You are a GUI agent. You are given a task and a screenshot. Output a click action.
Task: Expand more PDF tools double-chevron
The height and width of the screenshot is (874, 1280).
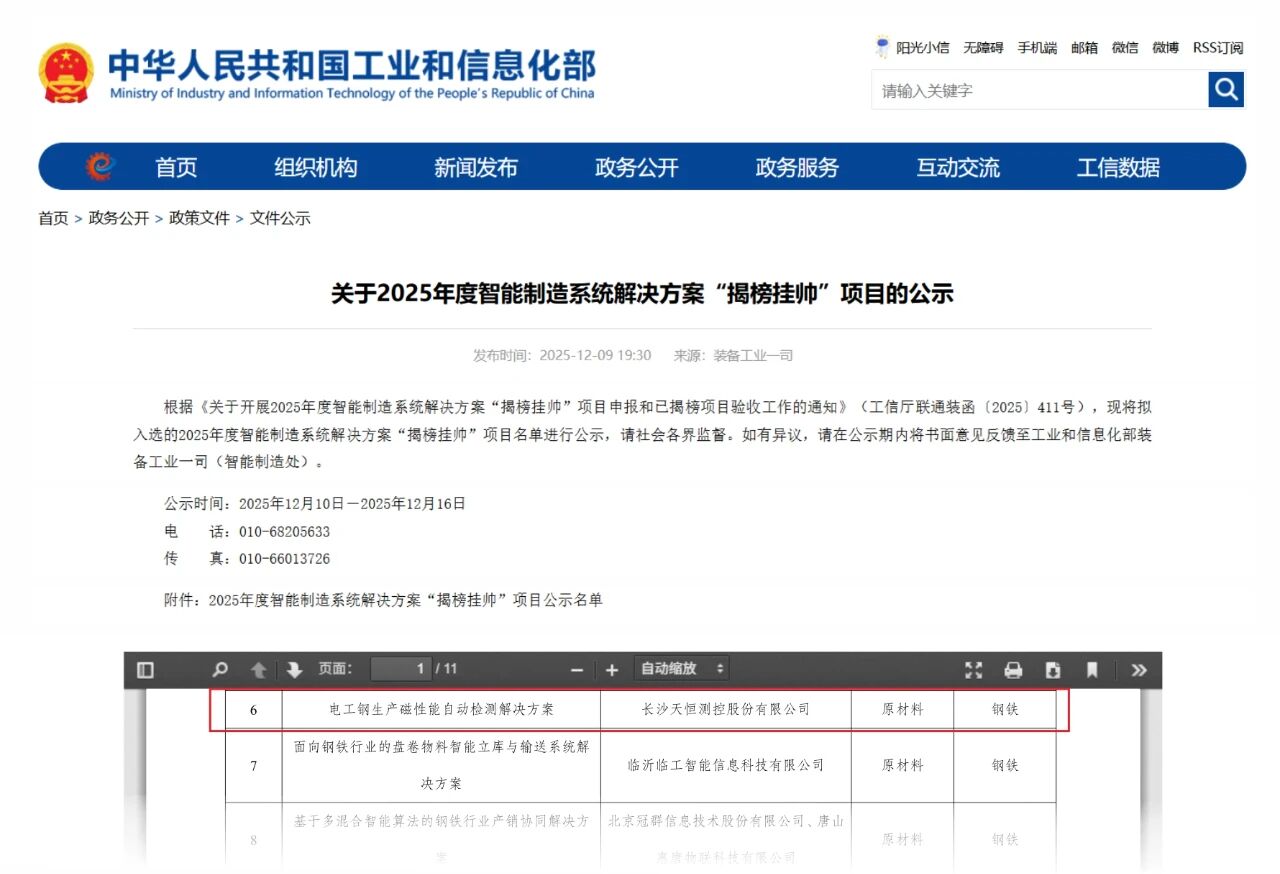[x=1138, y=669]
